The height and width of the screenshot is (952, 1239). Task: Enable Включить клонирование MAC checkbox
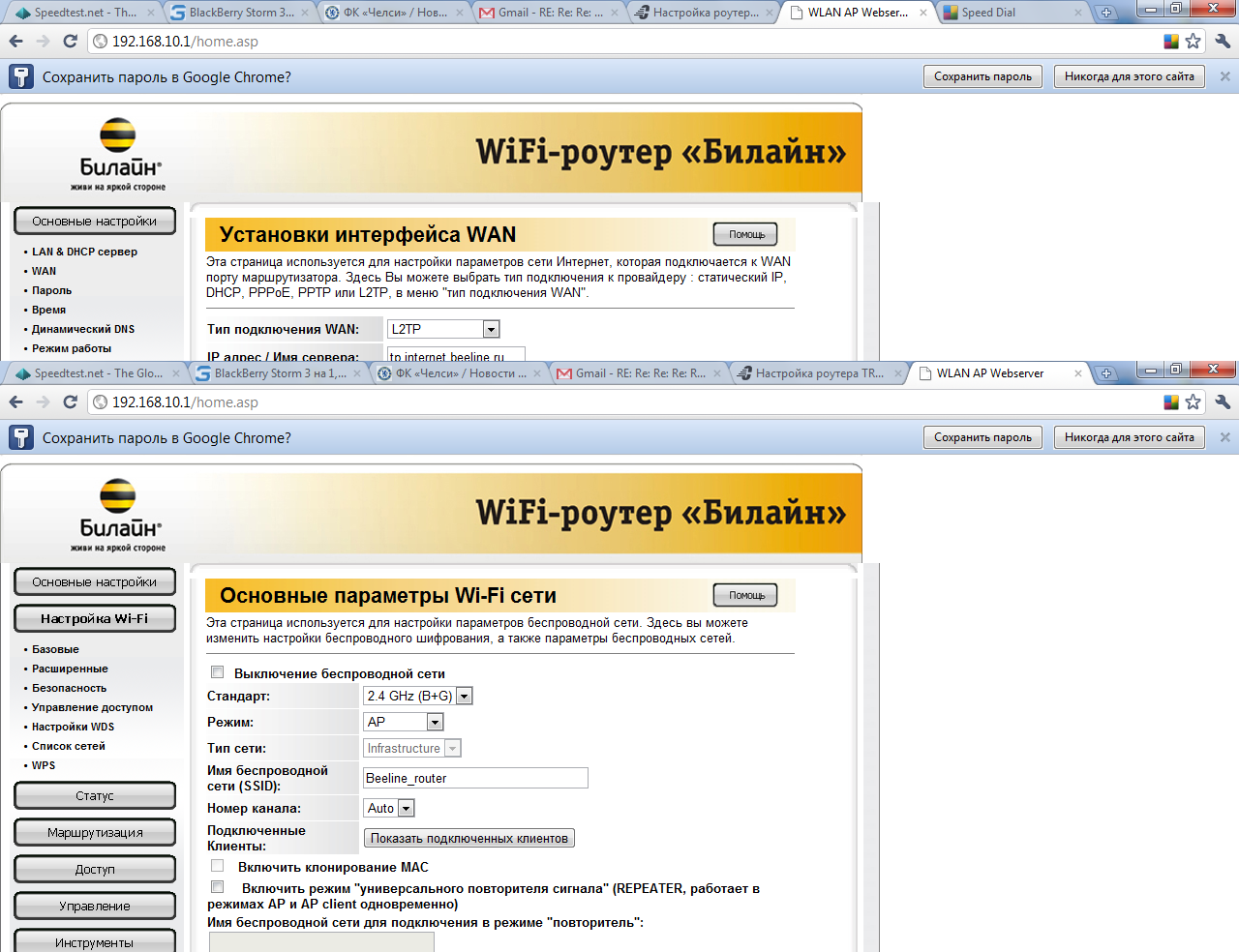pos(217,866)
